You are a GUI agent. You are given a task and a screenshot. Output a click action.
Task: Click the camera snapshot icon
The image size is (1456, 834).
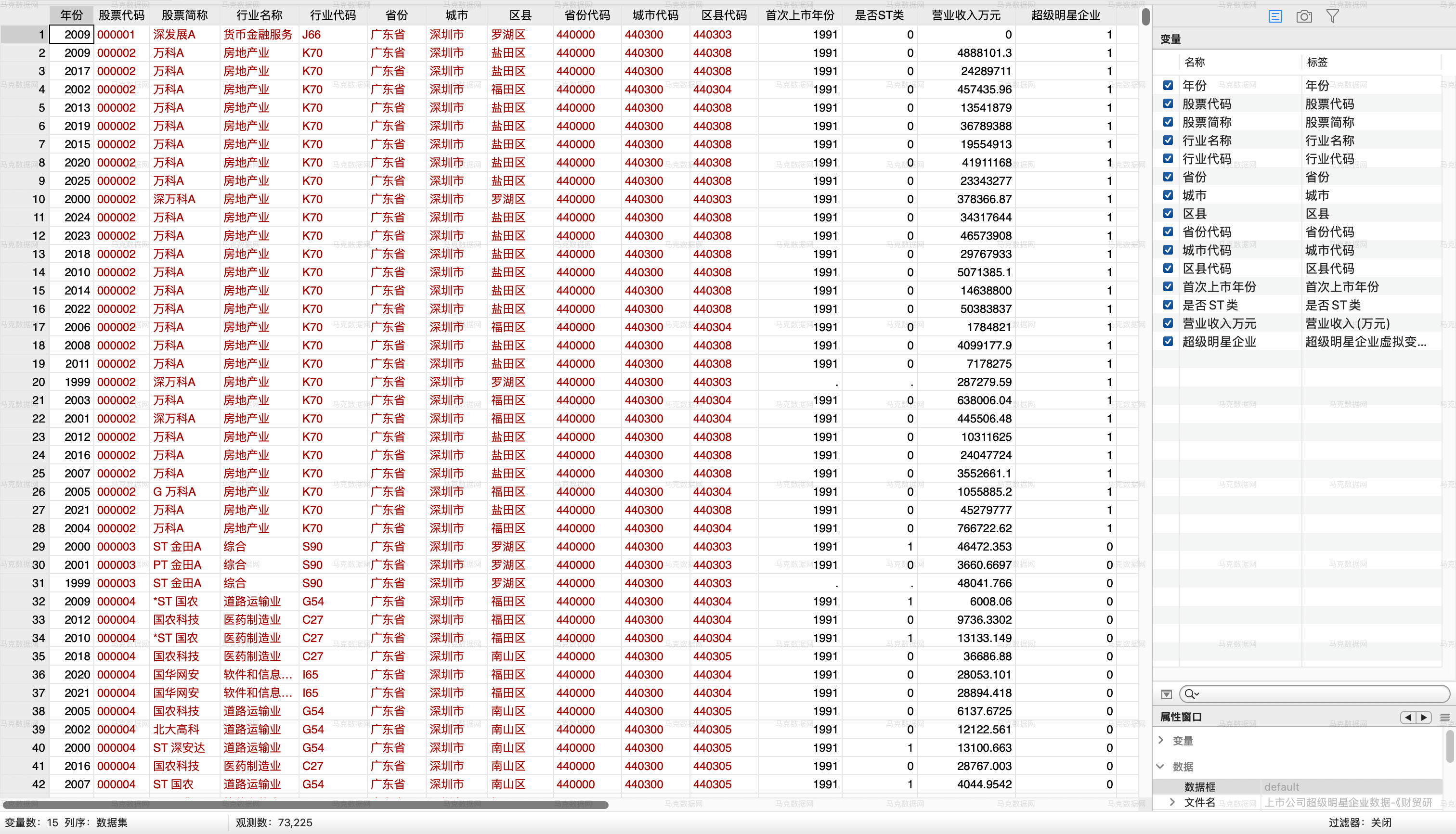pyautogui.click(x=1303, y=17)
